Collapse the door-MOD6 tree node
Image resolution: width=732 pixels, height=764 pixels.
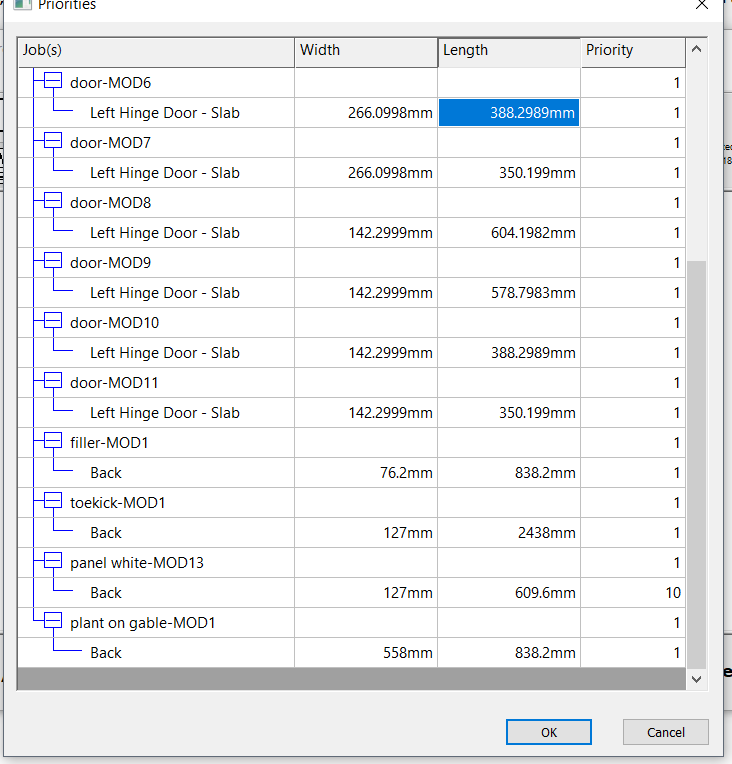52,82
